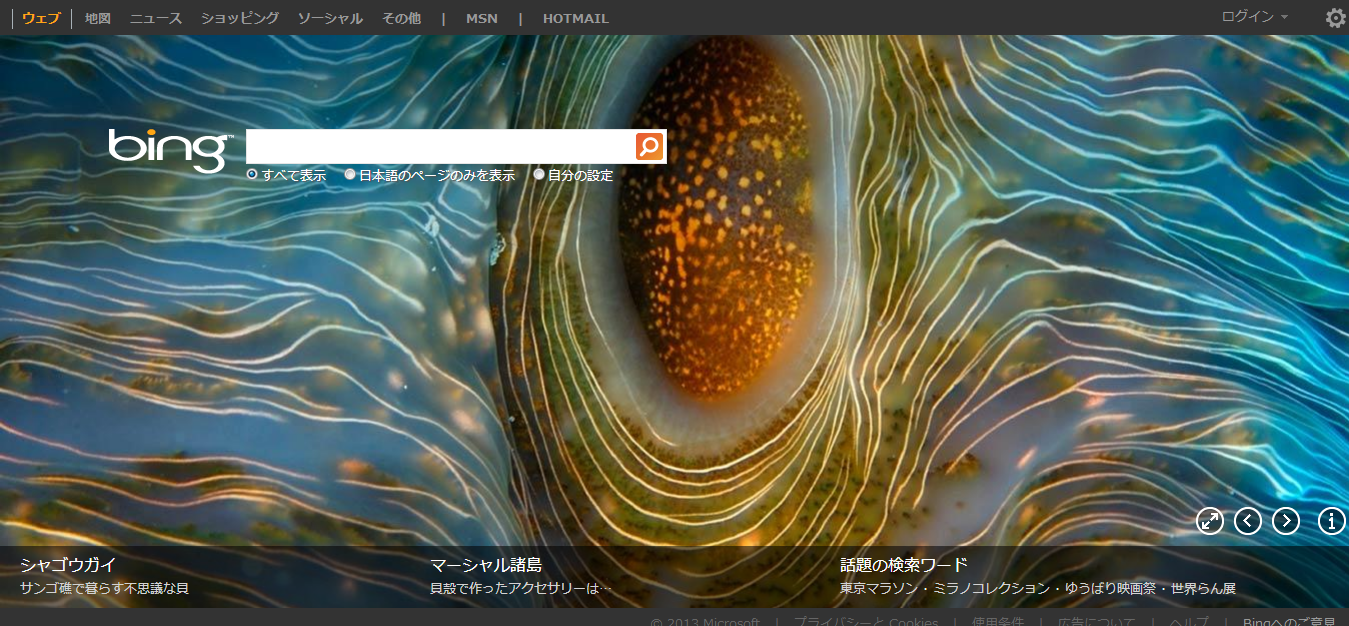Open the マーシャル諸島 caption link
This screenshot has height=626, width=1349.
(486, 565)
